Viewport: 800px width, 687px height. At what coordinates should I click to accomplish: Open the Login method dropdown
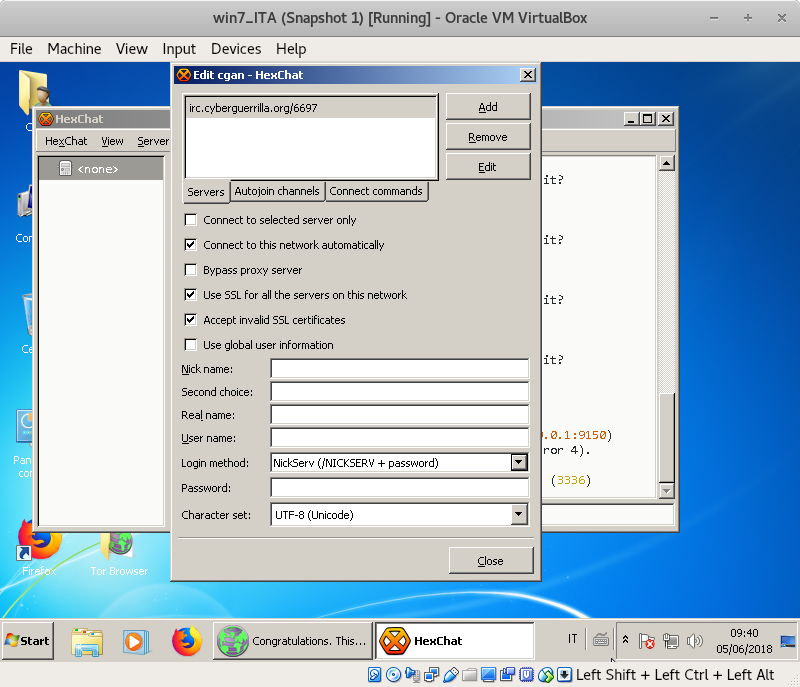(519, 463)
